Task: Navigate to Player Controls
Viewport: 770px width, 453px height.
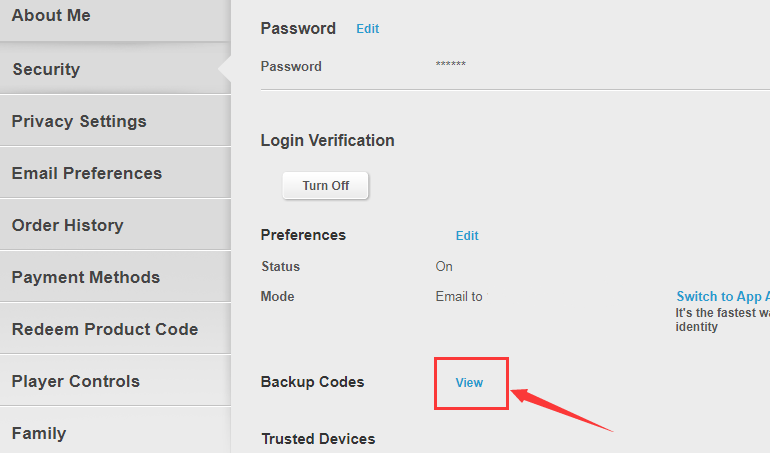Action: coord(75,381)
